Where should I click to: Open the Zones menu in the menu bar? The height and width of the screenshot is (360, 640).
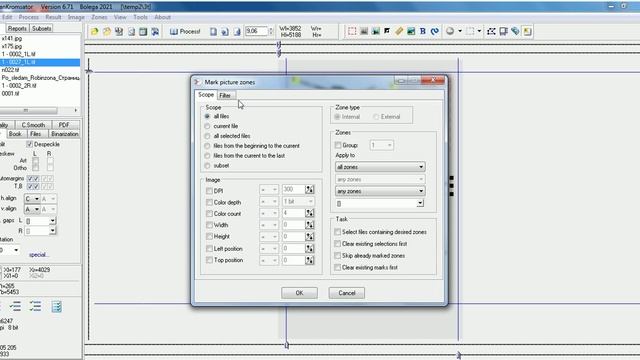99,17
